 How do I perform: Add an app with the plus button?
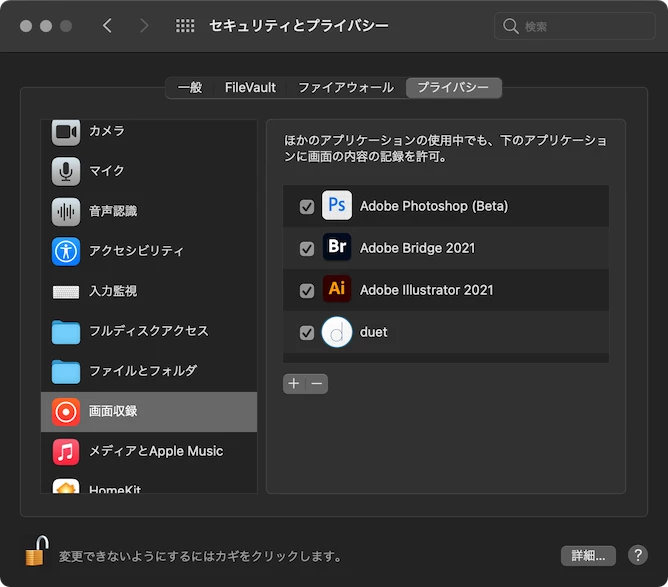(x=294, y=384)
